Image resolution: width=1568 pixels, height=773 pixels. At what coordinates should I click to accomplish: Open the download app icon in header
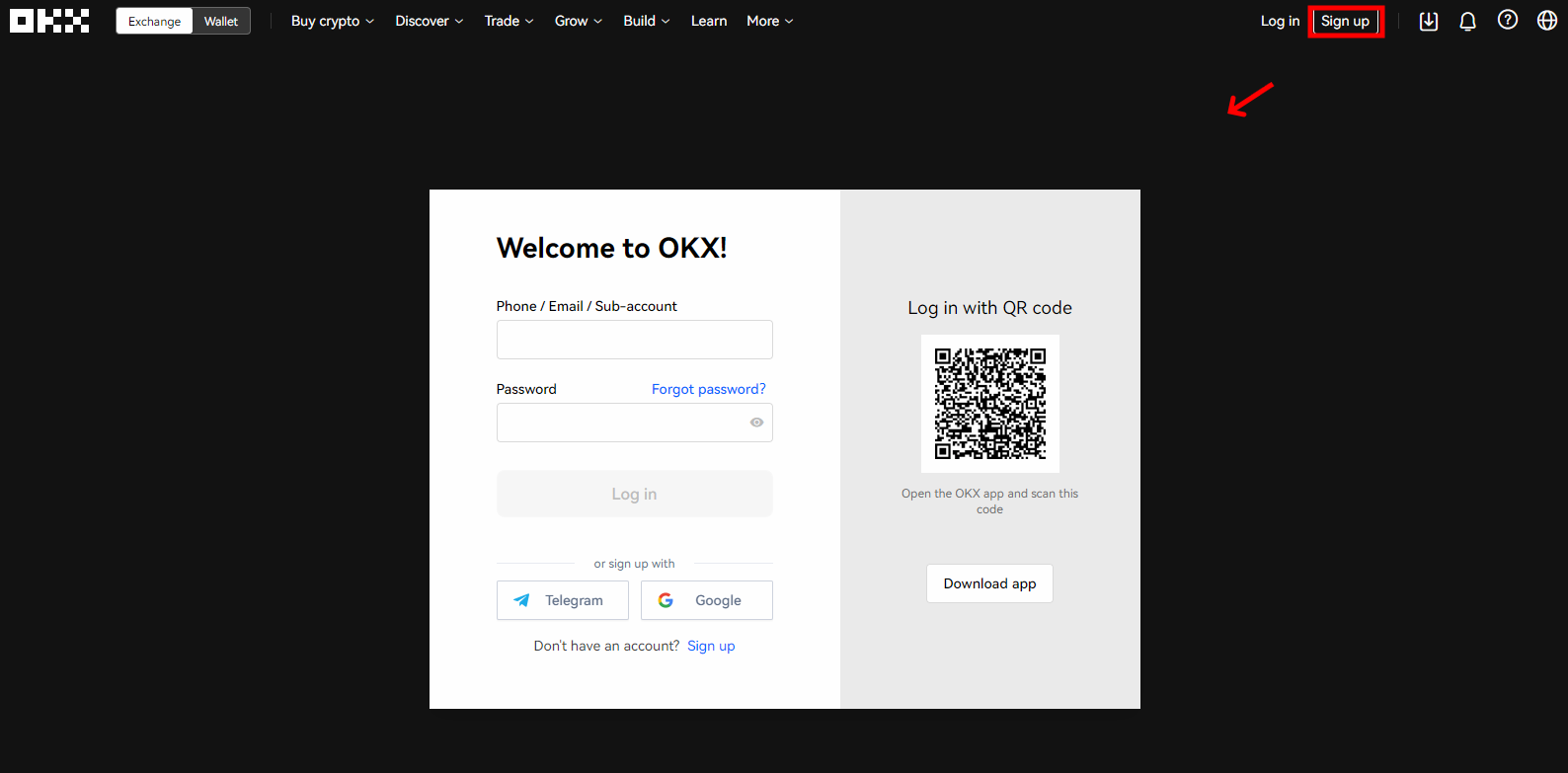point(1429,21)
